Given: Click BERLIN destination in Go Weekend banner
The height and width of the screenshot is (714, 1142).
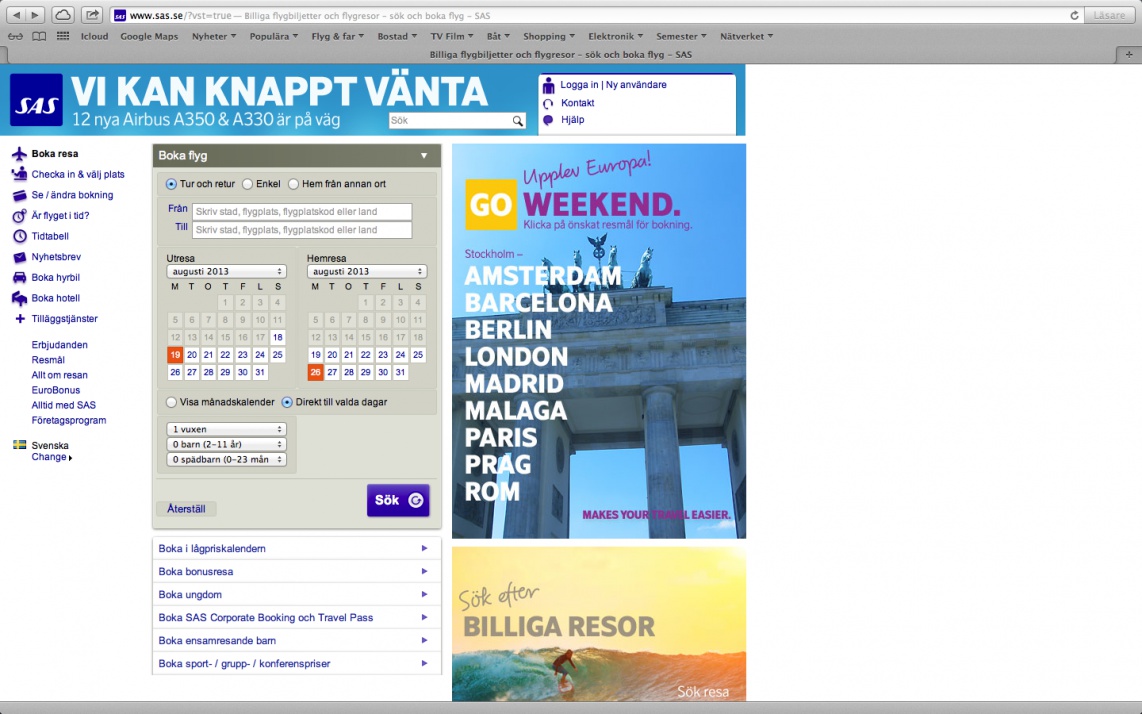Looking at the screenshot, I should tap(508, 330).
